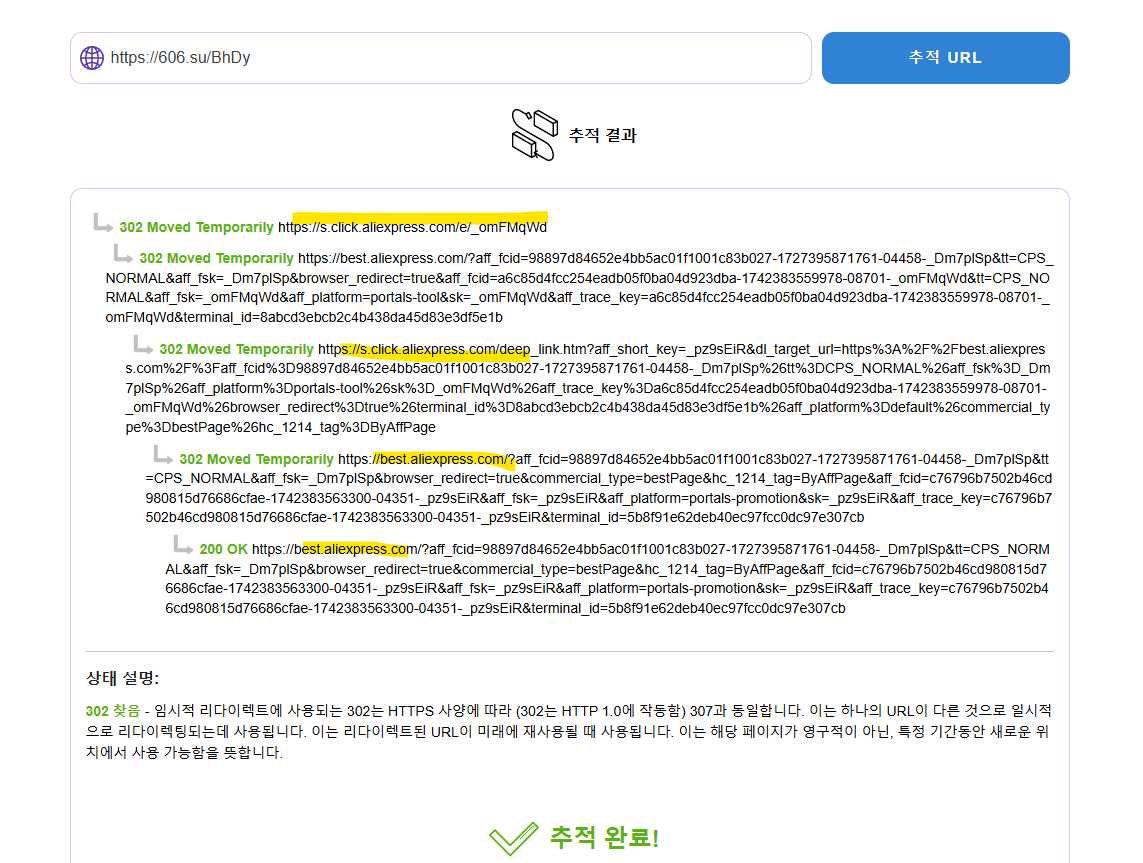Image resolution: width=1143 pixels, height=863 pixels.
Task: Click the redirect chain icon beside 추적 결과
Action: (x=534, y=135)
